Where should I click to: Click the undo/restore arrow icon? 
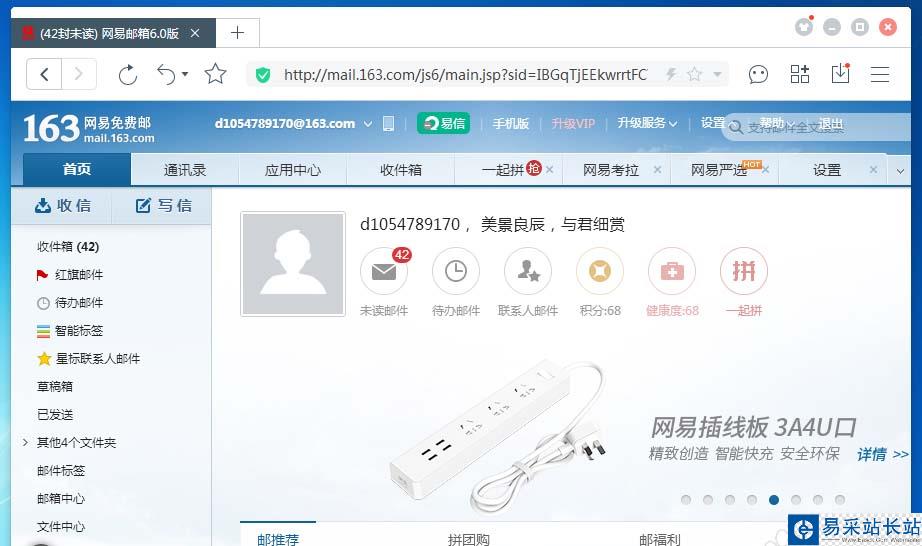tap(166, 75)
